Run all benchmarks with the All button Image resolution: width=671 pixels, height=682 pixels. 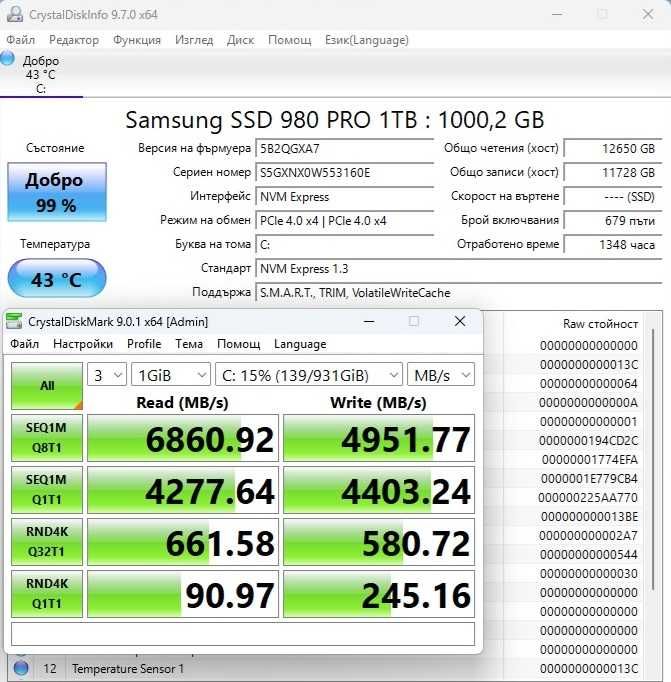pyautogui.click(x=47, y=386)
